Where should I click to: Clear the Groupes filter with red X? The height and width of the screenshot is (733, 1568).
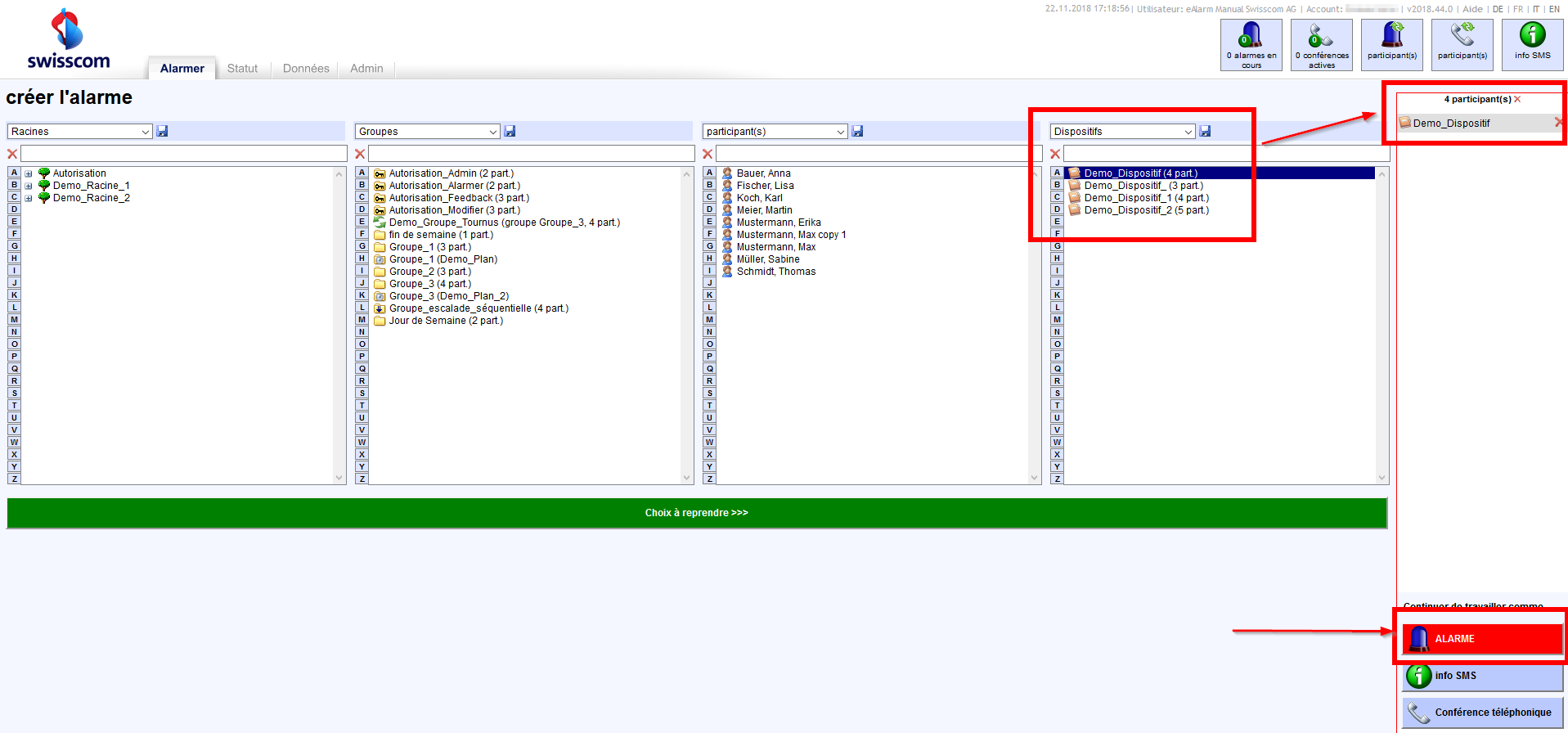(360, 154)
